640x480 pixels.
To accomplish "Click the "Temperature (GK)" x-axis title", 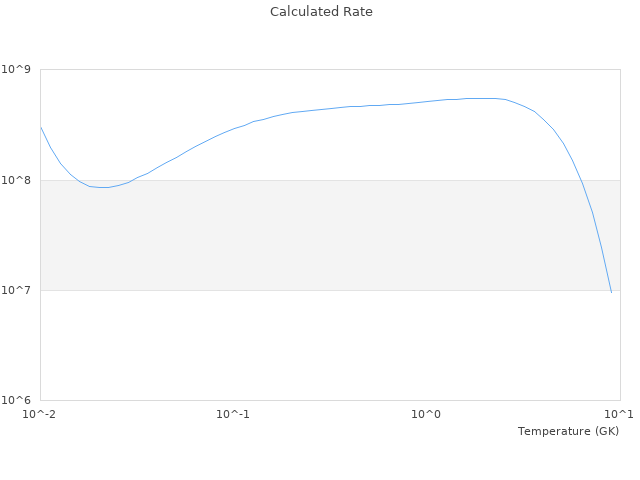I will pyautogui.click(x=568, y=431).
